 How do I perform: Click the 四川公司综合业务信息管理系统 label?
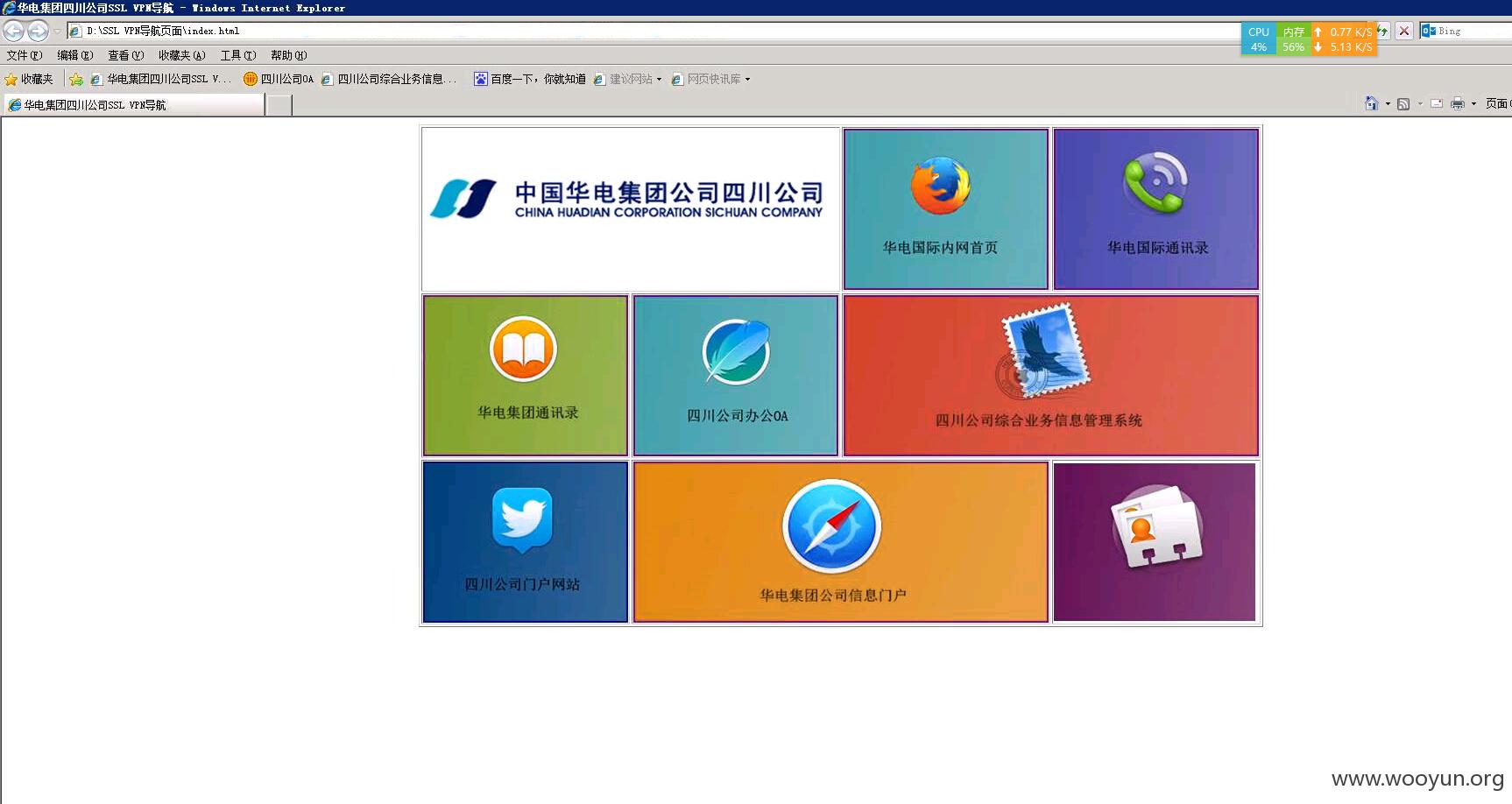[1039, 420]
